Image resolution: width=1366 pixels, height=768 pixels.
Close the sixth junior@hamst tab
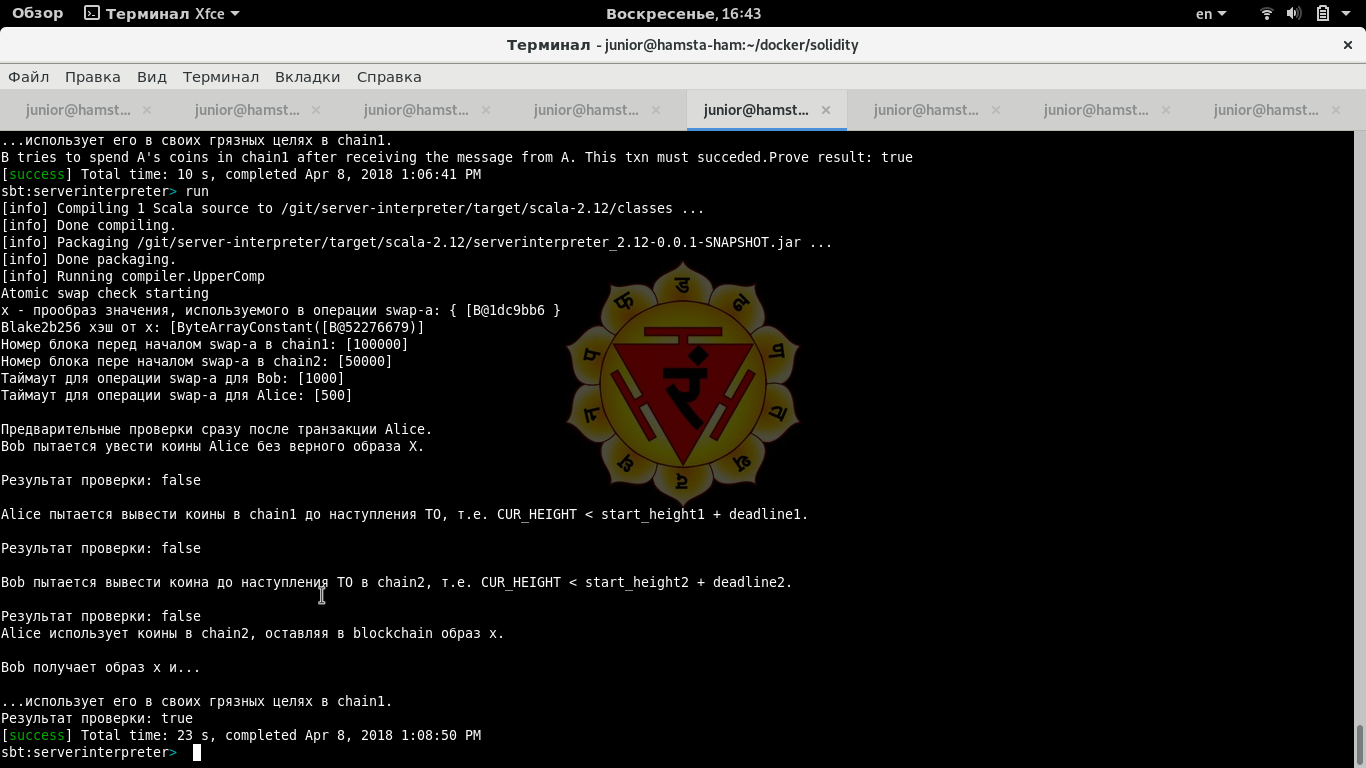(x=996, y=110)
